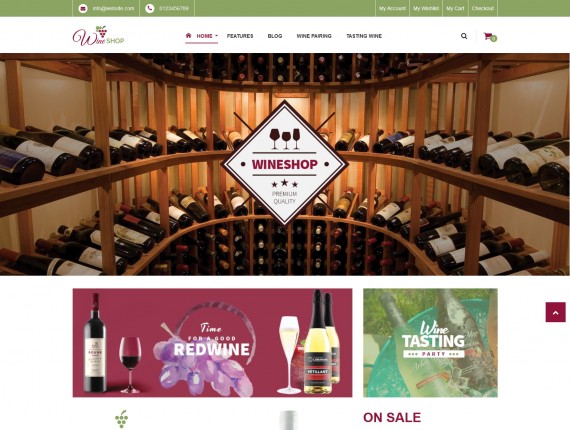Open the Redwine promo banner
This screenshot has width=570, height=430.
click(212, 343)
